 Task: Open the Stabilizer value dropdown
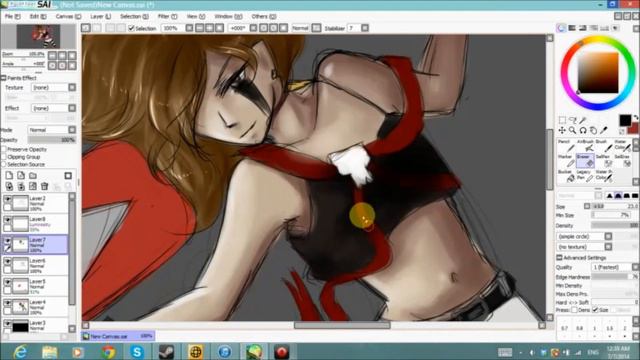365,28
